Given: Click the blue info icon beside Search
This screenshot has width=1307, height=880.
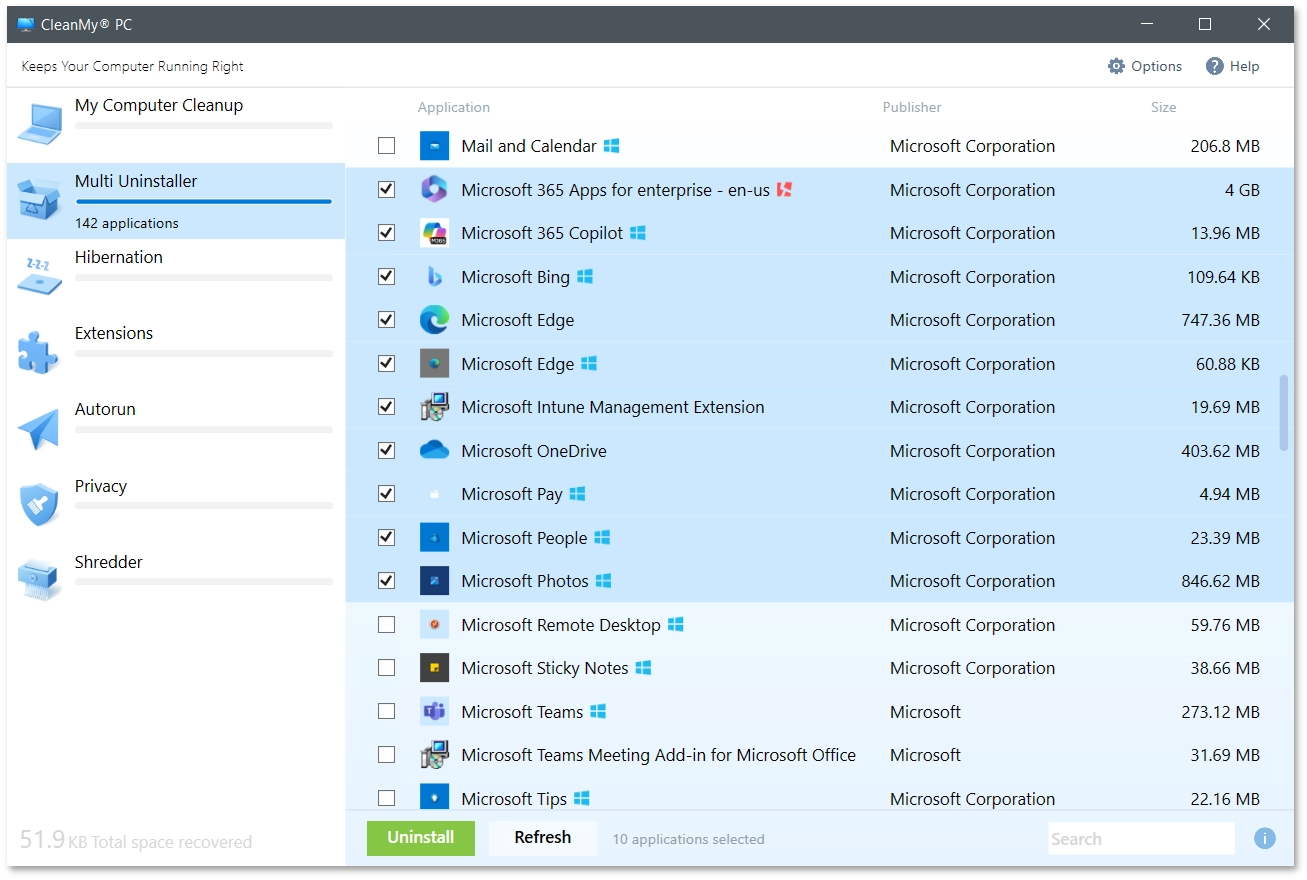Looking at the screenshot, I should (x=1264, y=839).
